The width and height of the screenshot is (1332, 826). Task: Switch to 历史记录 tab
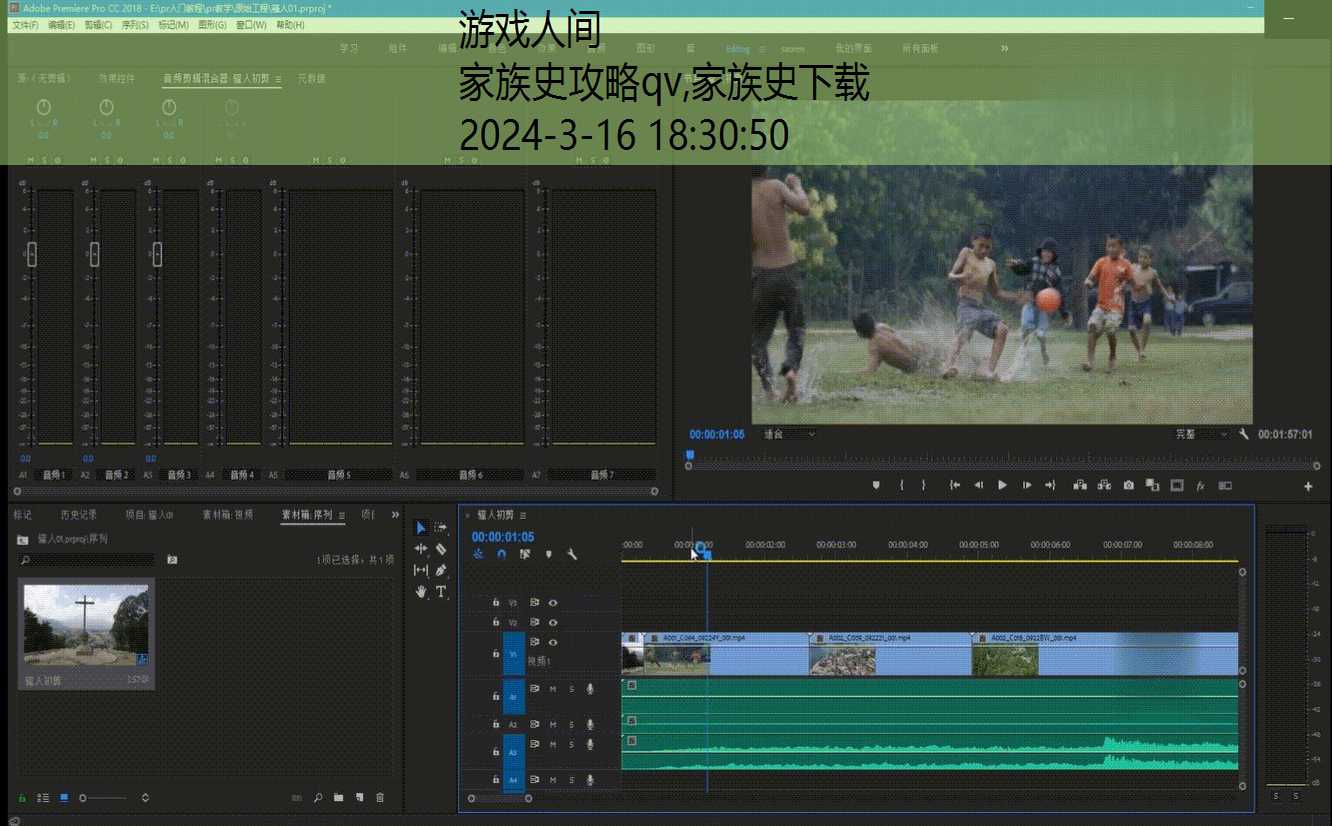click(78, 515)
